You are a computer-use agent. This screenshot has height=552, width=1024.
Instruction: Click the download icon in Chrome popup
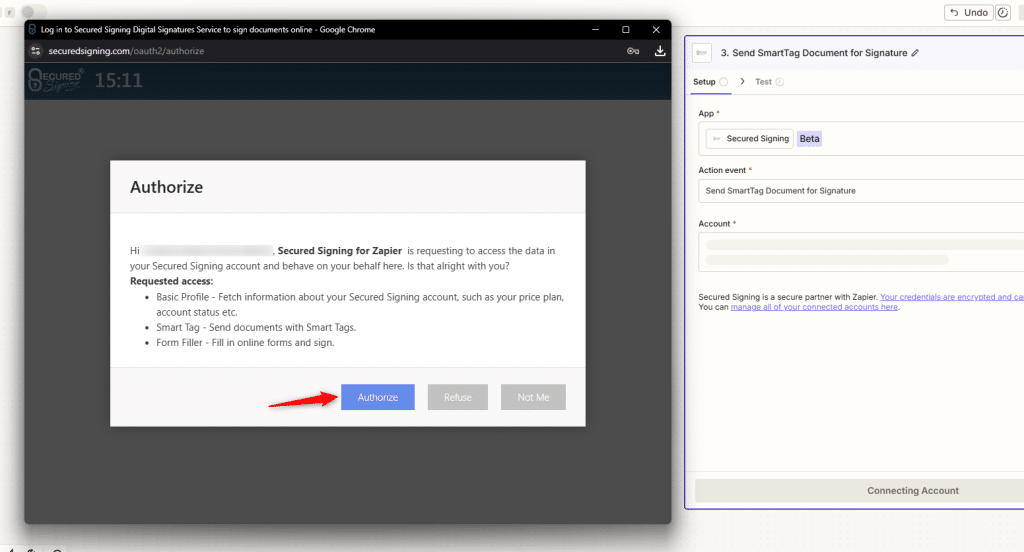tap(660, 51)
